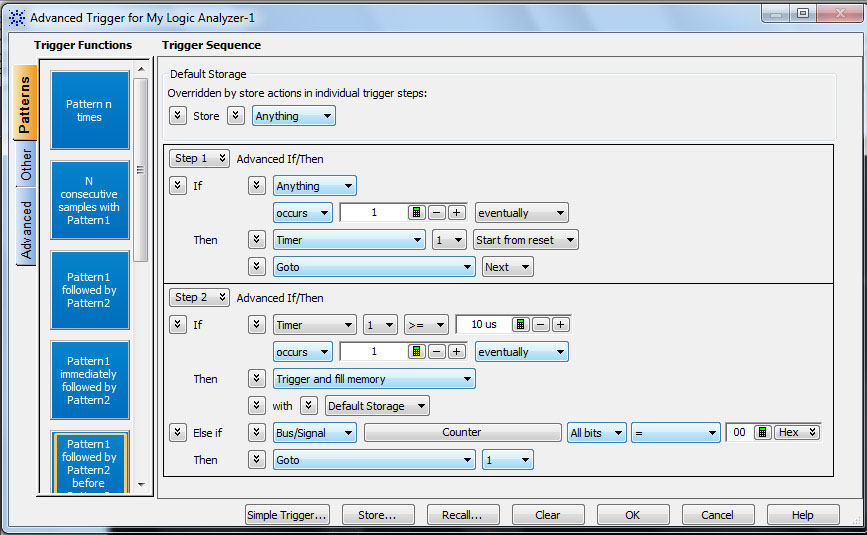
Task: Click keypad icon beside Step 1 occurs count
Action: tap(417, 213)
